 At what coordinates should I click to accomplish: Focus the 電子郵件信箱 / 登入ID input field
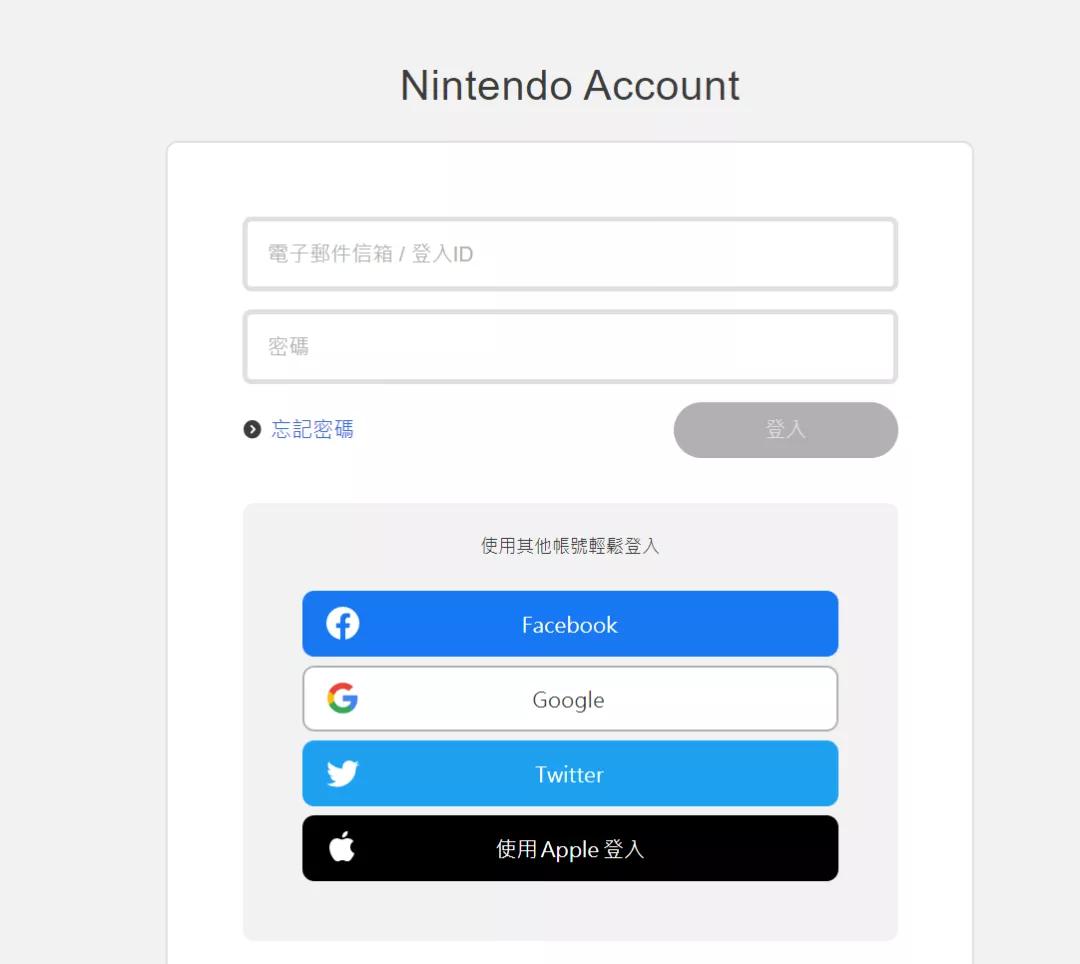tap(570, 254)
